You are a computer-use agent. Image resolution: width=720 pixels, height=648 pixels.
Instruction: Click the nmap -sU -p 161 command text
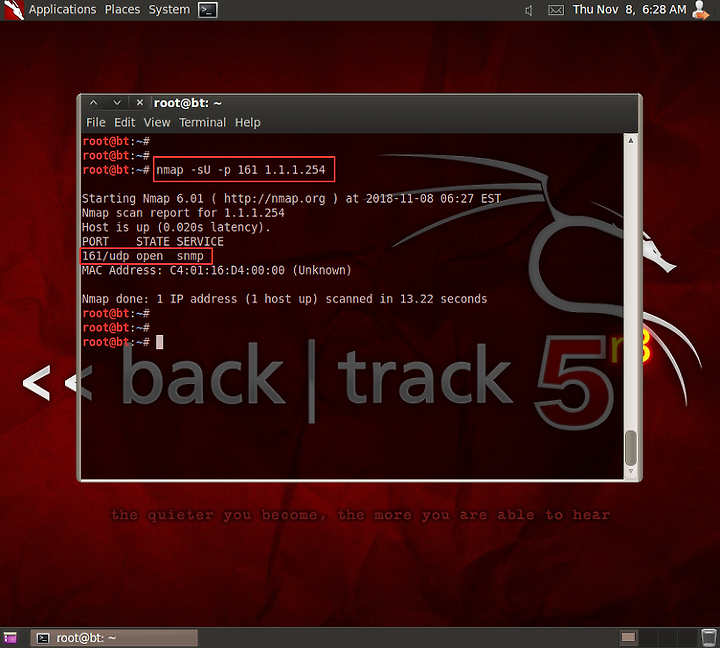pyautogui.click(x=241, y=170)
